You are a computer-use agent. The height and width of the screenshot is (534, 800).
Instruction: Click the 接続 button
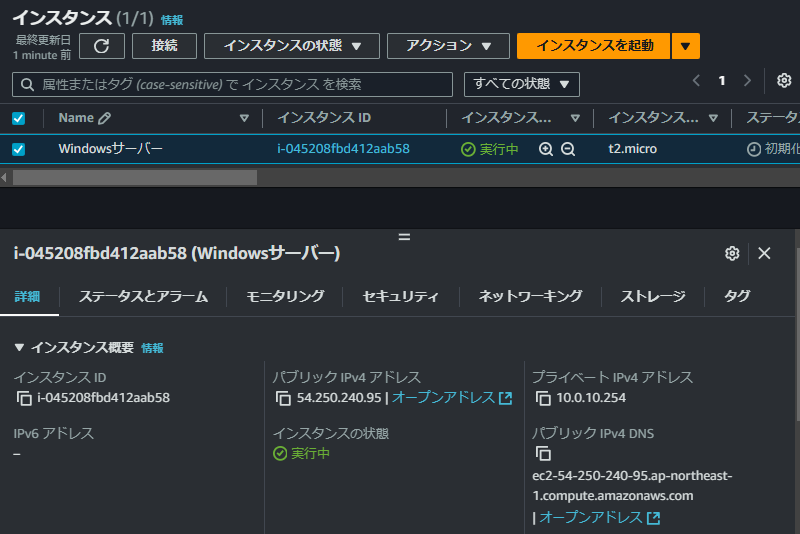pos(164,46)
